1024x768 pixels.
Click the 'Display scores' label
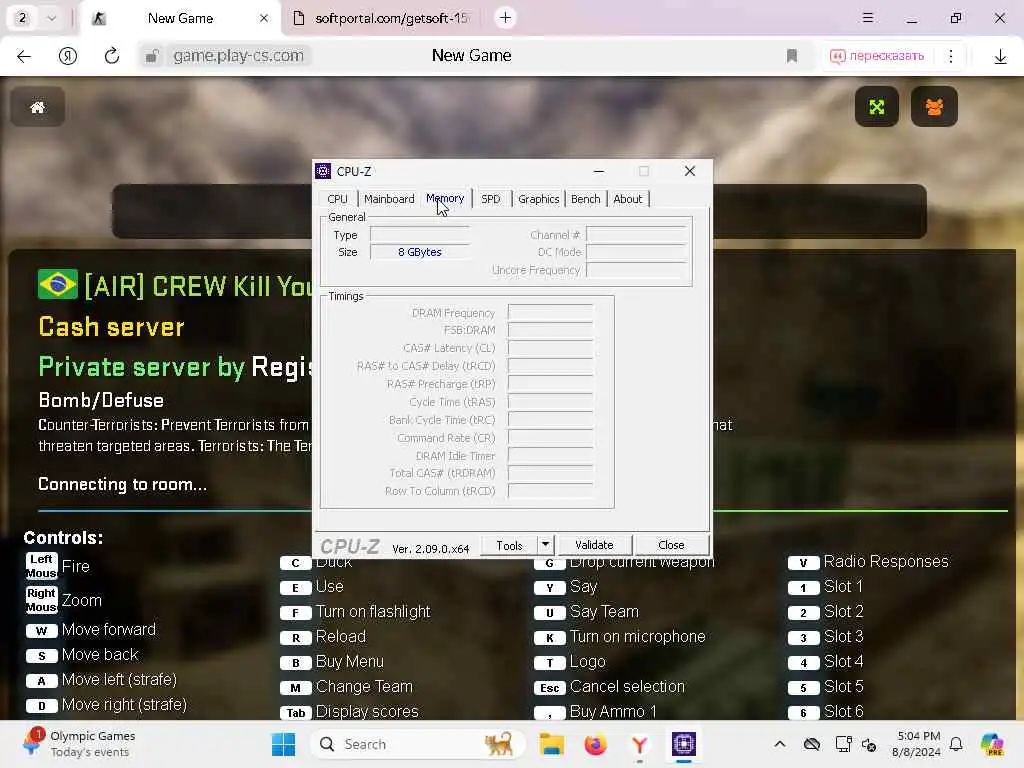367,711
